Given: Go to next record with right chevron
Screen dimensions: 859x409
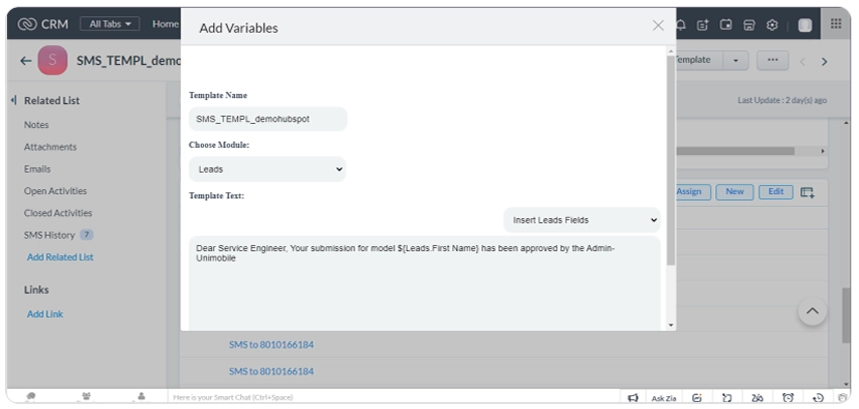Looking at the screenshot, I should [825, 61].
